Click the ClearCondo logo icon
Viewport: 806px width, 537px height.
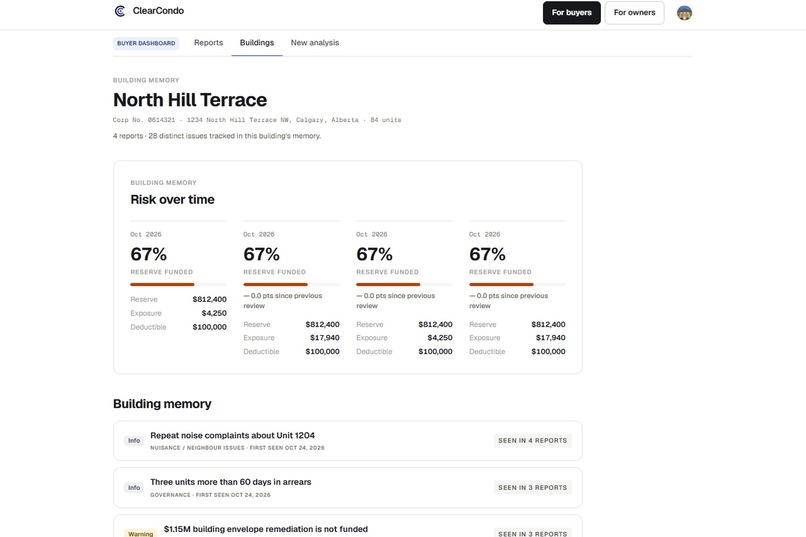120,11
